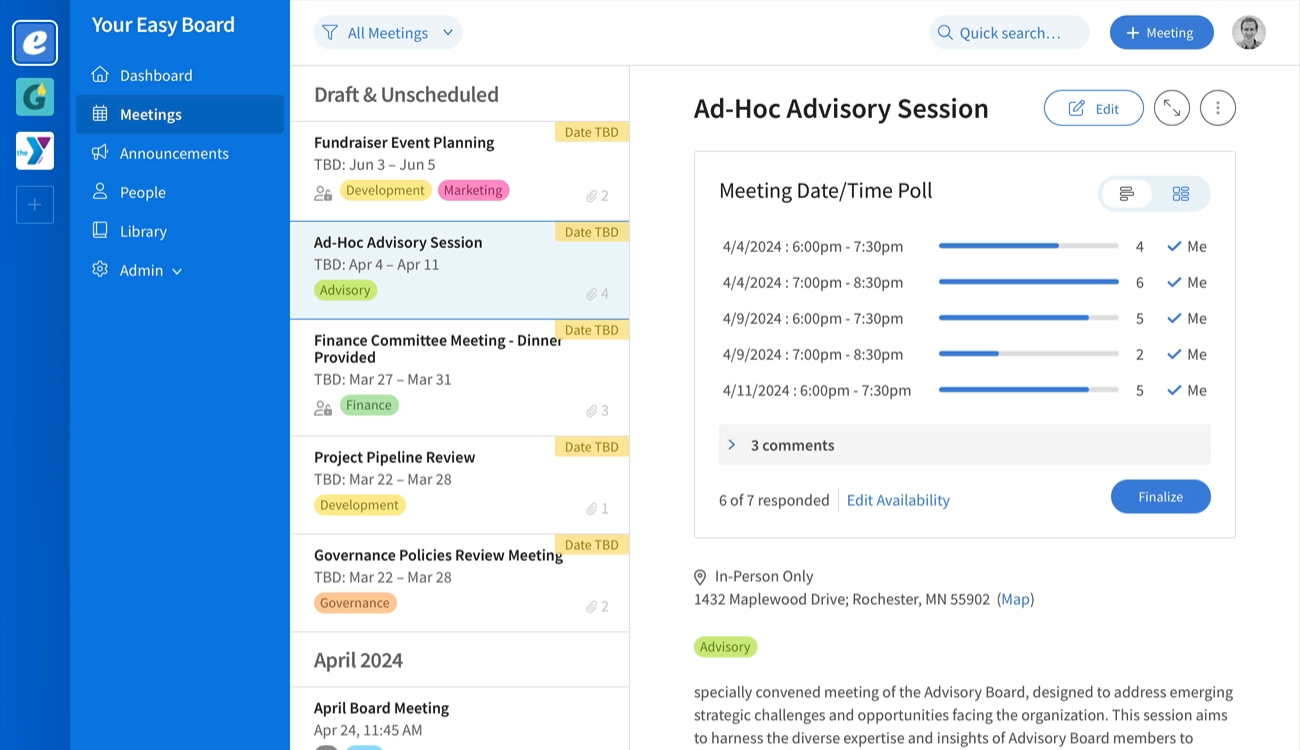Image resolution: width=1300 pixels, height=750 pixels.
Task: Click the 4/4/2024 7:00pm poll progress bar
Action: tap(1028, 282)
